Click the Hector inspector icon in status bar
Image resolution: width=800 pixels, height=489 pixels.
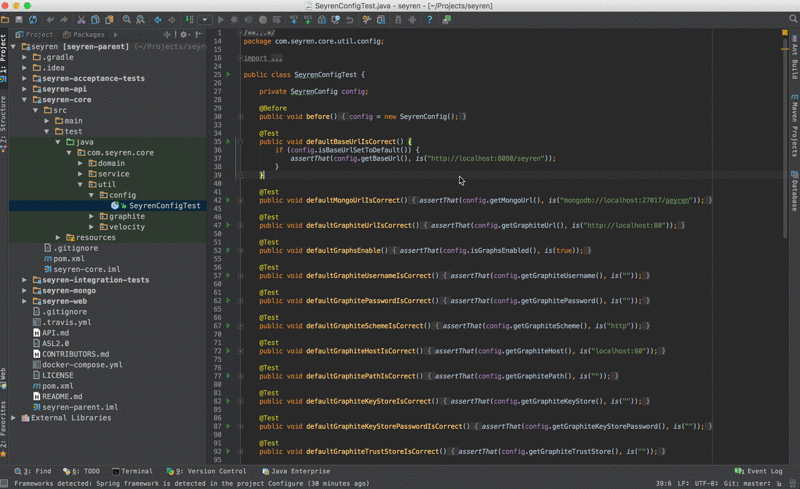click(x=792, y=483)
